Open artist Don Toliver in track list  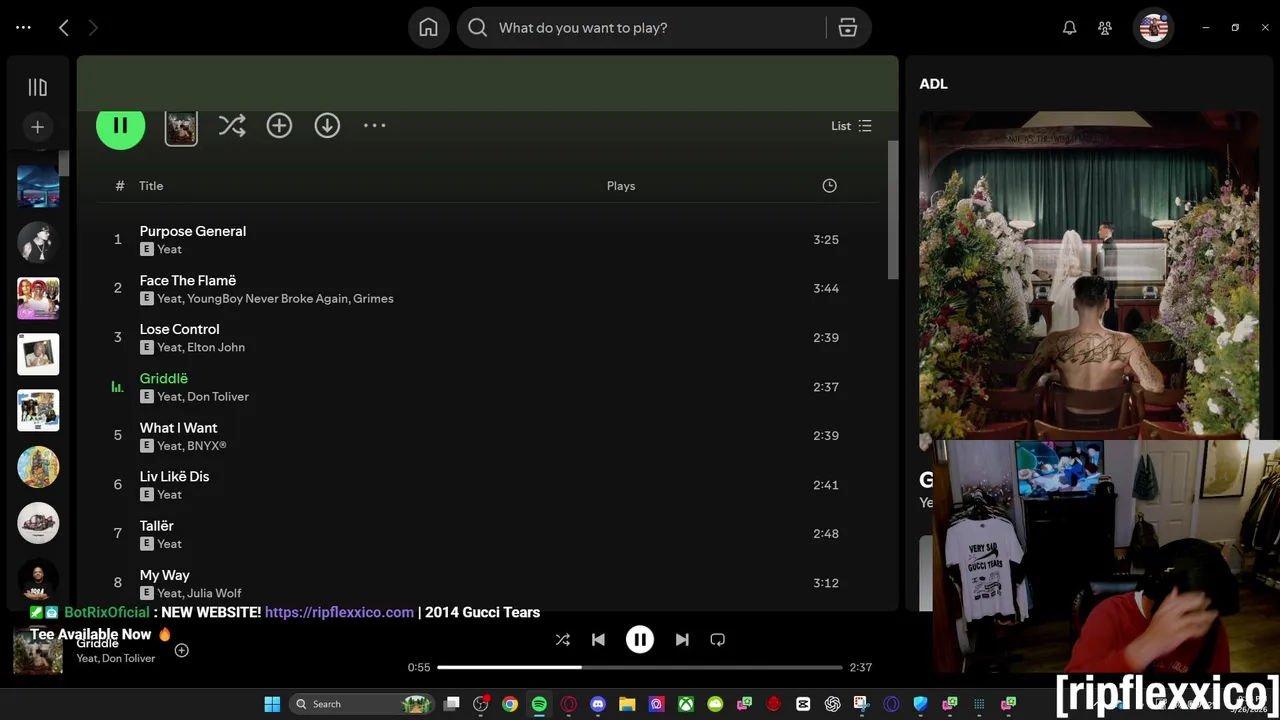[218, 396]
